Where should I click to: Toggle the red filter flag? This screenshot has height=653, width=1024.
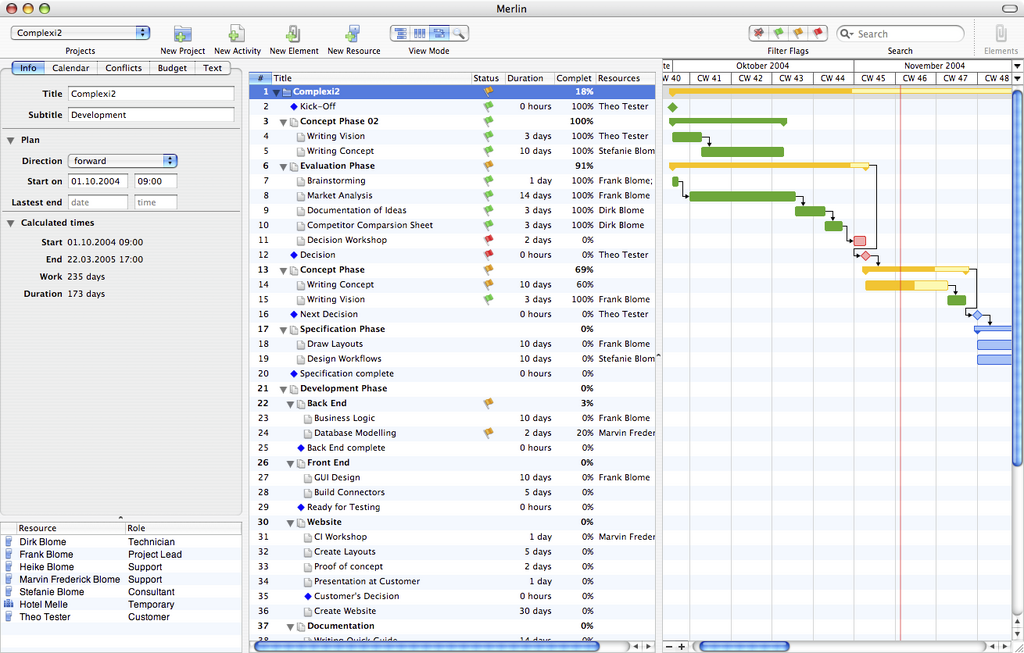point(818,33)
